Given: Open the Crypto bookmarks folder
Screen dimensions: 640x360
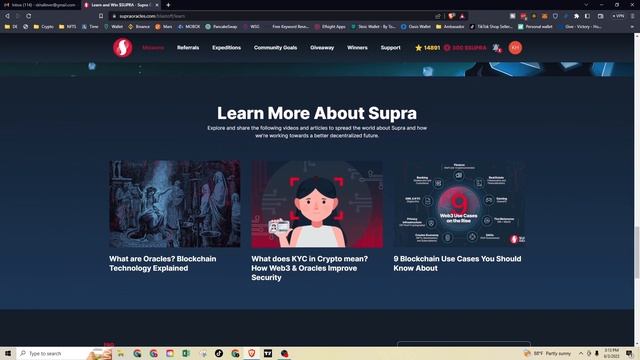Looking at the screenshot, I should tap(44, 27).
